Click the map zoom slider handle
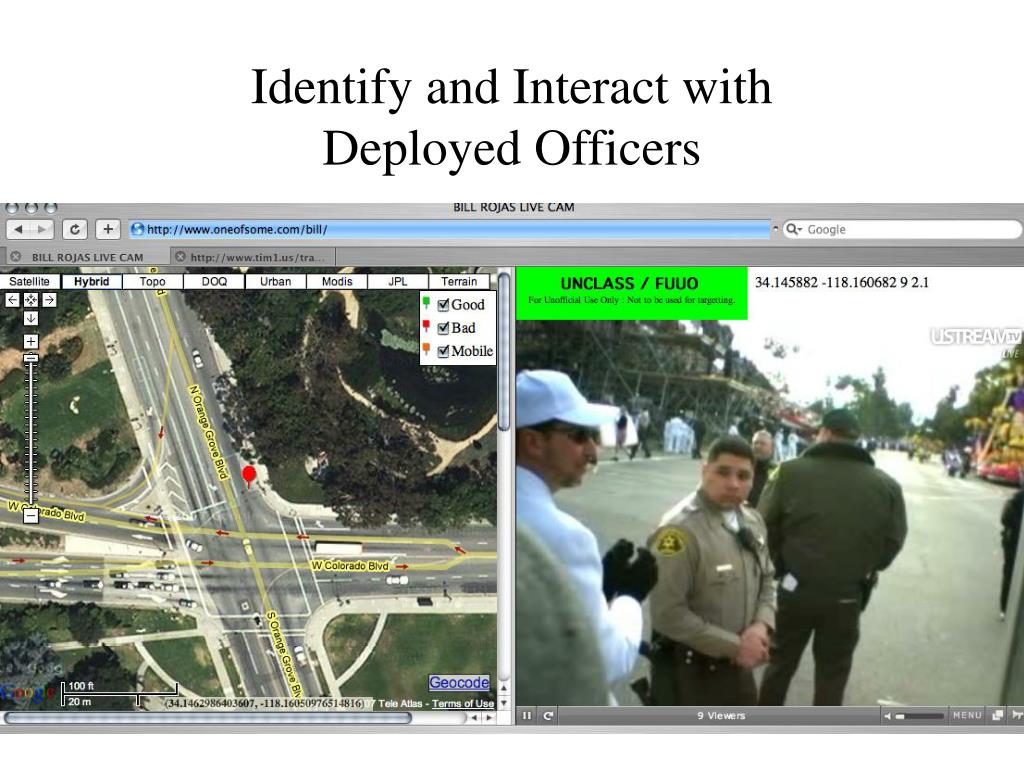1024x768 pixels. point(31,358)
